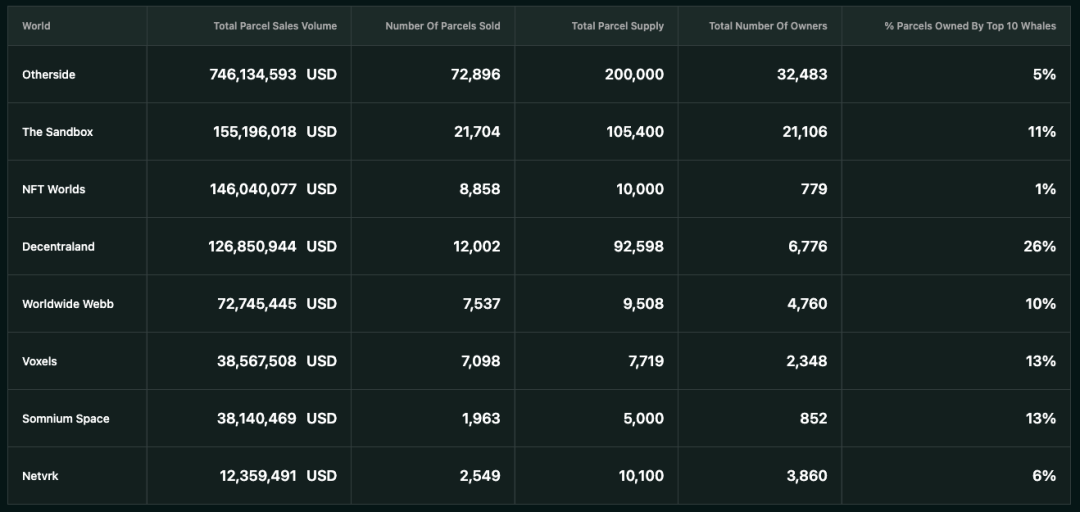Click owners count 3,860
Screen dimensions: 1080x512
tap(808, 475)
